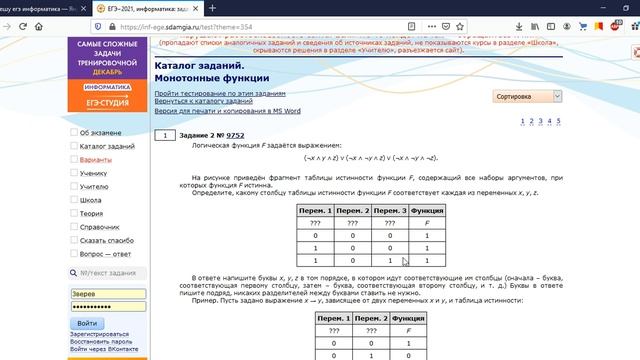This screenshot has width=640, height=360.
Task: Tick the Каталог заданий checkbox
Action: (x=74, y=146)
